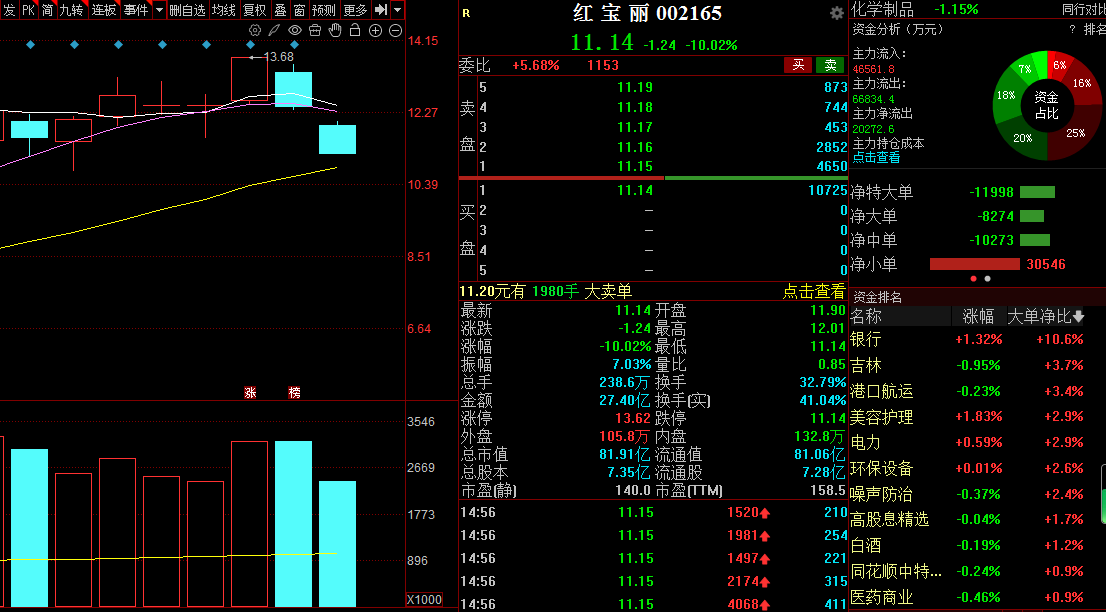Image resolution: width=1106 pixels, height=612 pixels.
Task: Open the 预测 forecast tool
Action: (324, 10)
